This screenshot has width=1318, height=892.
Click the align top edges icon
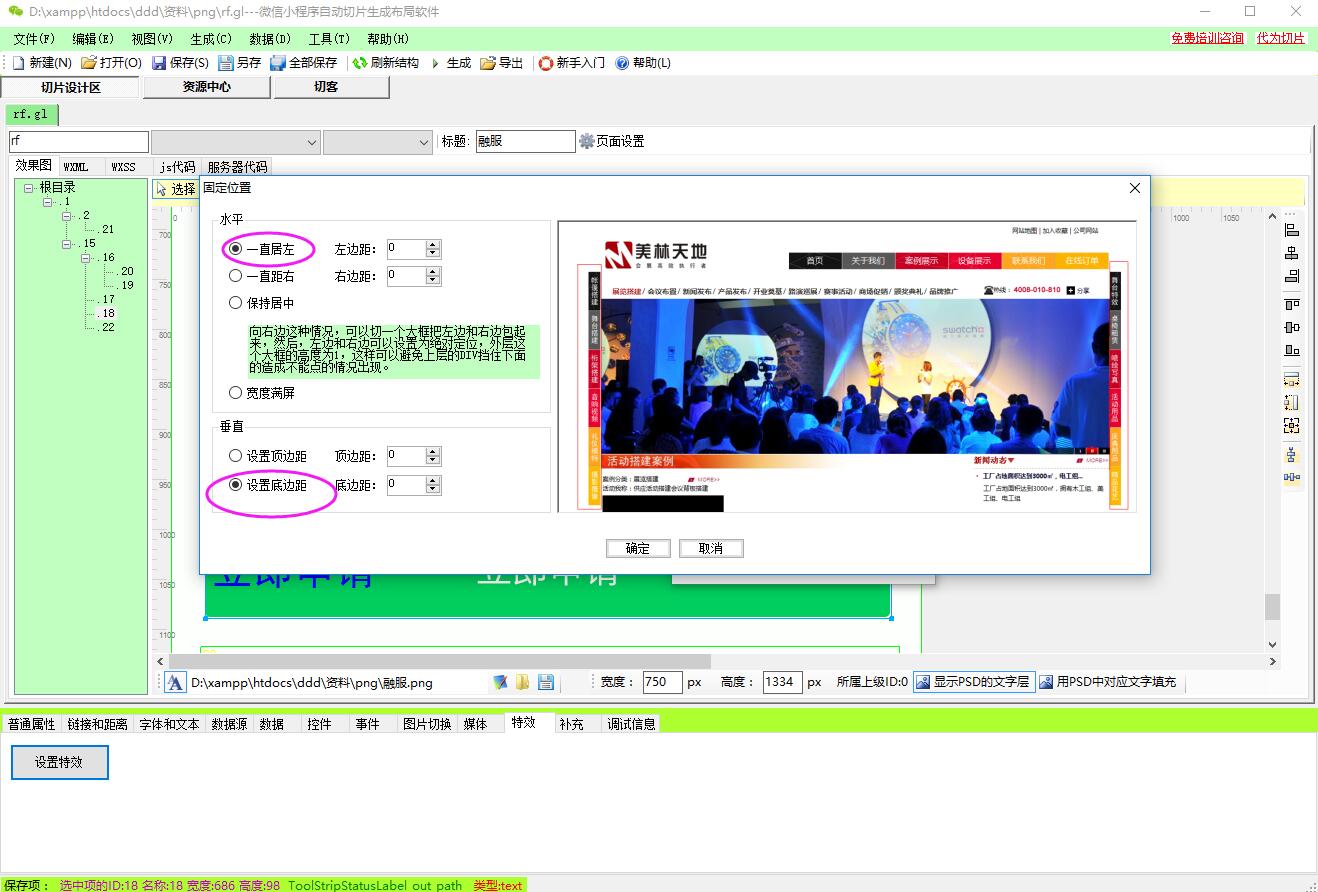pos(1292,304)
